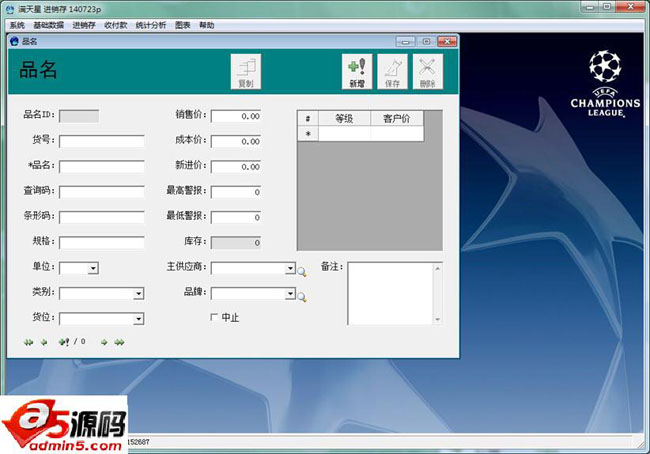Click inside the 备注 text area
Image resolution: width=650 pixels, height=454 pixels.
390,293
